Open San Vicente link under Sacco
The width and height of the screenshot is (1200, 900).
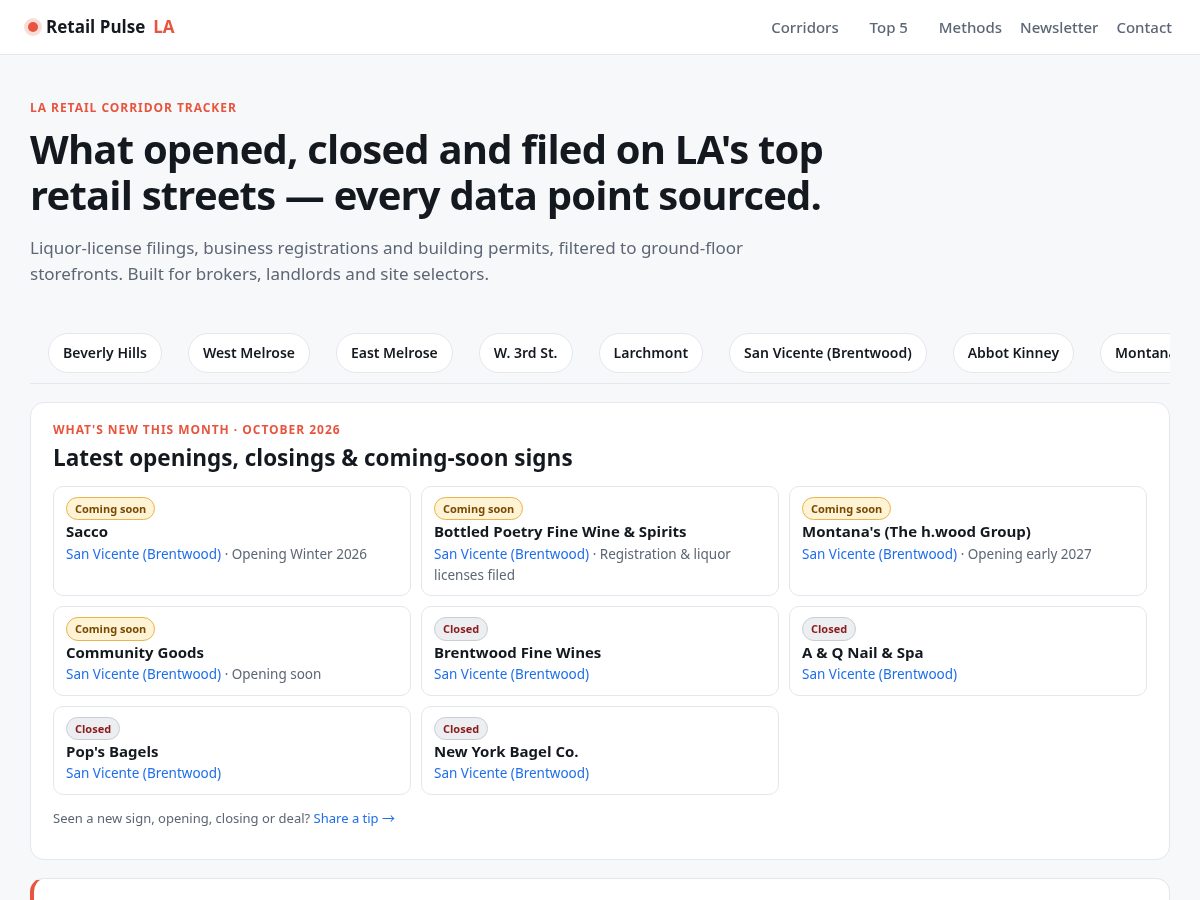[x=143, y=554]
